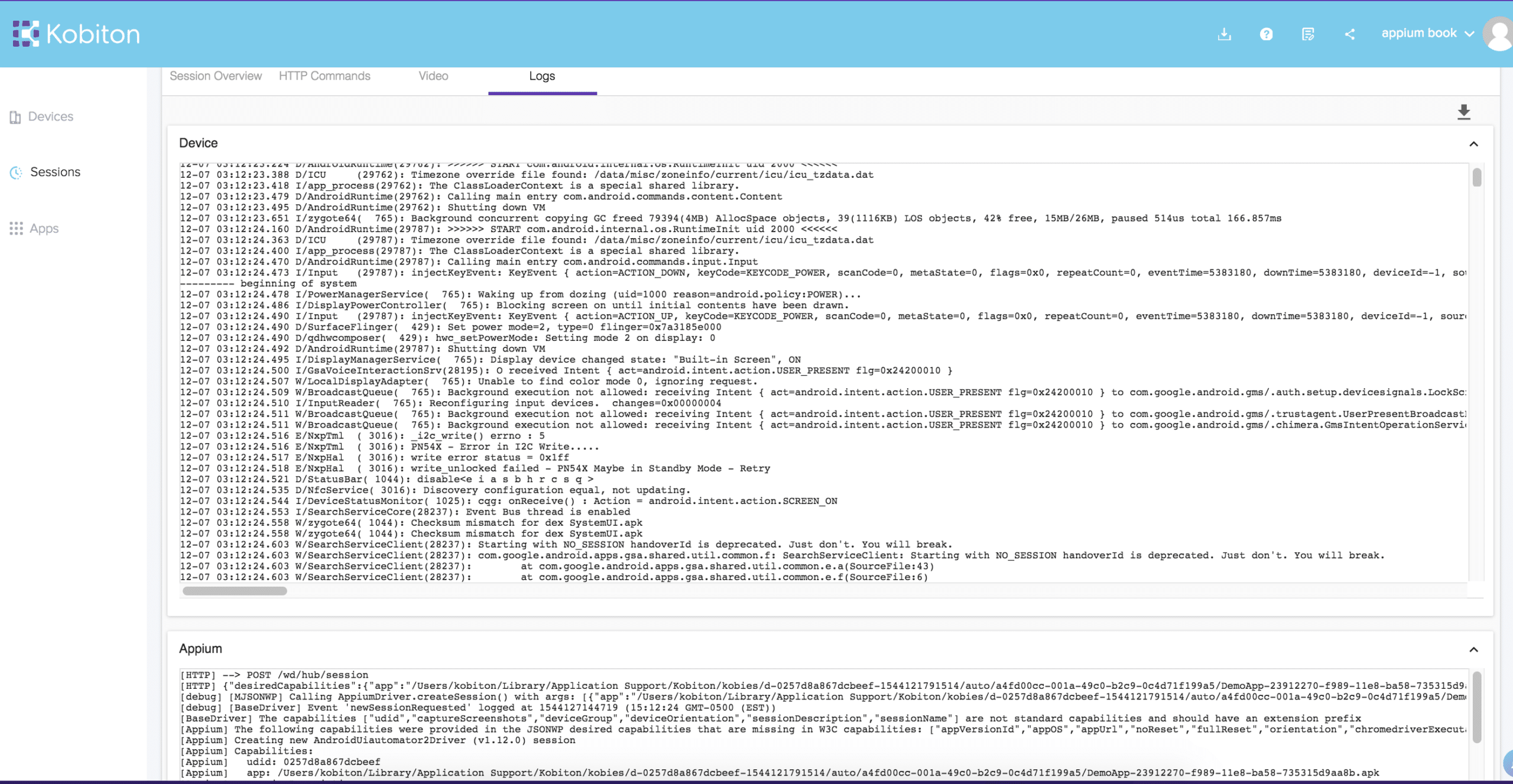Click the Device log horizontal scrollbar
The image size is (1513, 784).
pyautogui.click(x=235, y=591)
